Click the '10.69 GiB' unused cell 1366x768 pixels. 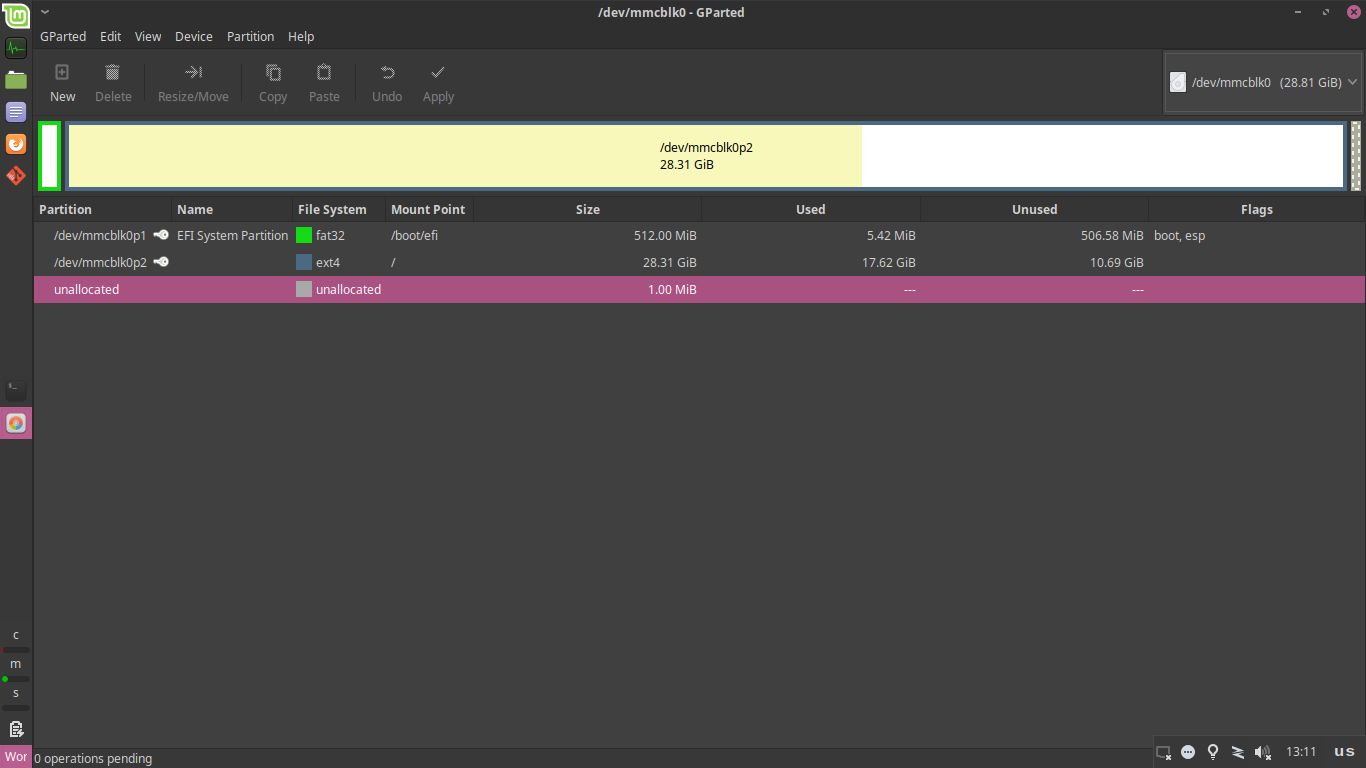point(1117,263)
